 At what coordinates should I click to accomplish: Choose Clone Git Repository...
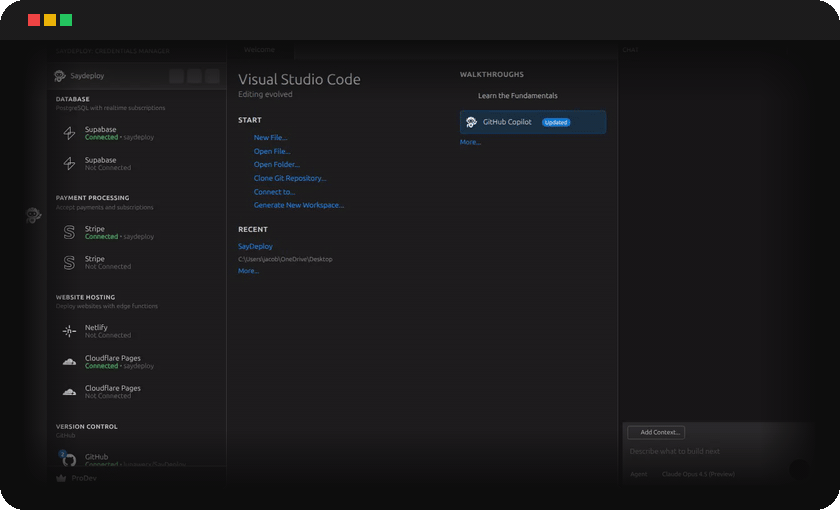coord(290,178)
